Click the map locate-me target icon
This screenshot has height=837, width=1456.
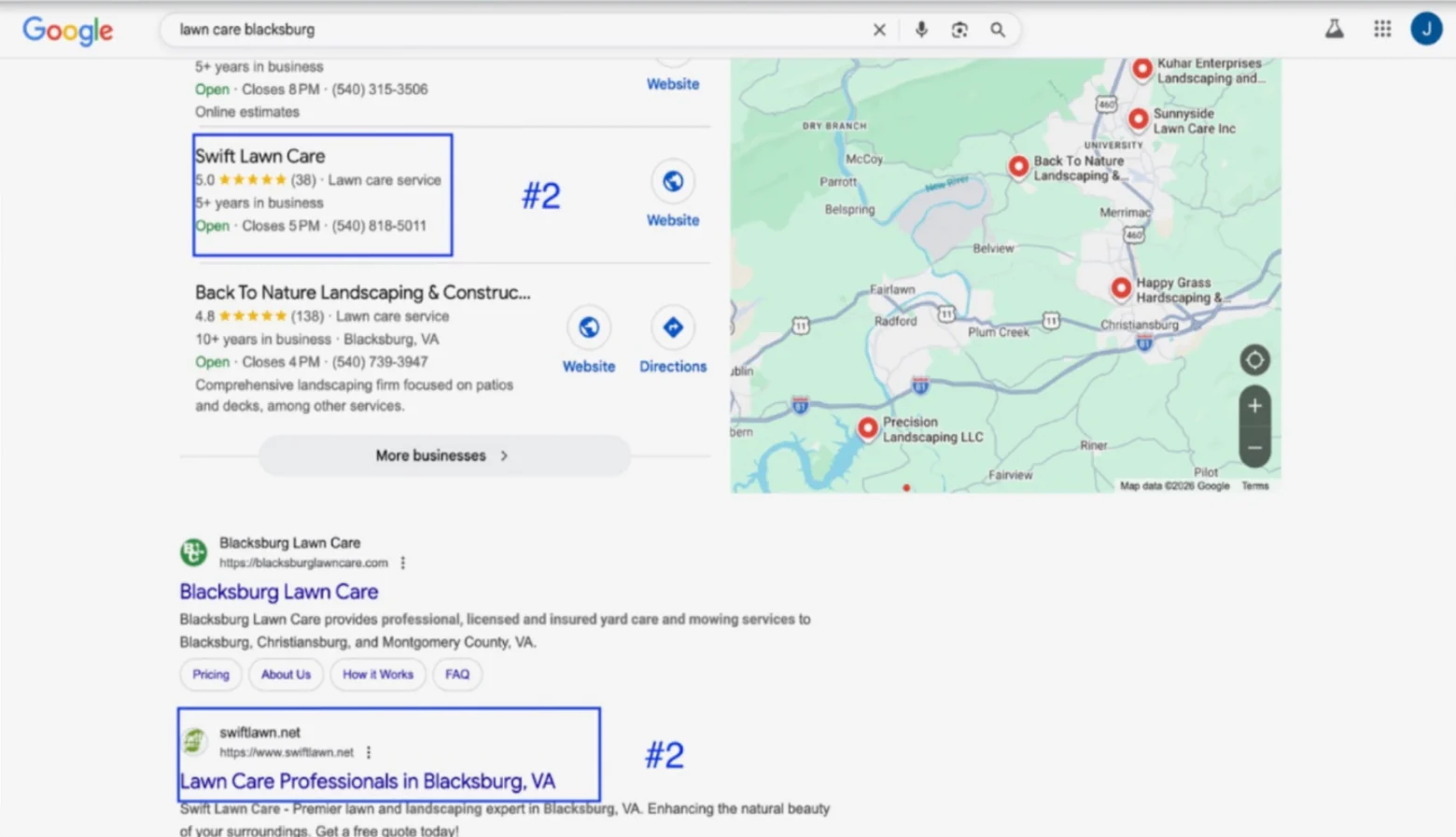tap(1254, 359)
